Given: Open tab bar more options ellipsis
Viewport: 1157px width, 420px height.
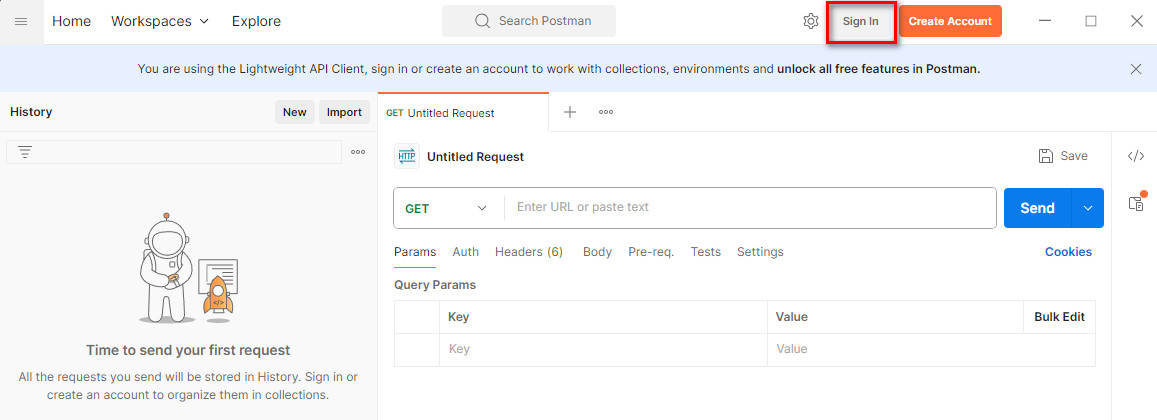Looking at the screenshot, I should pos(606,112).
